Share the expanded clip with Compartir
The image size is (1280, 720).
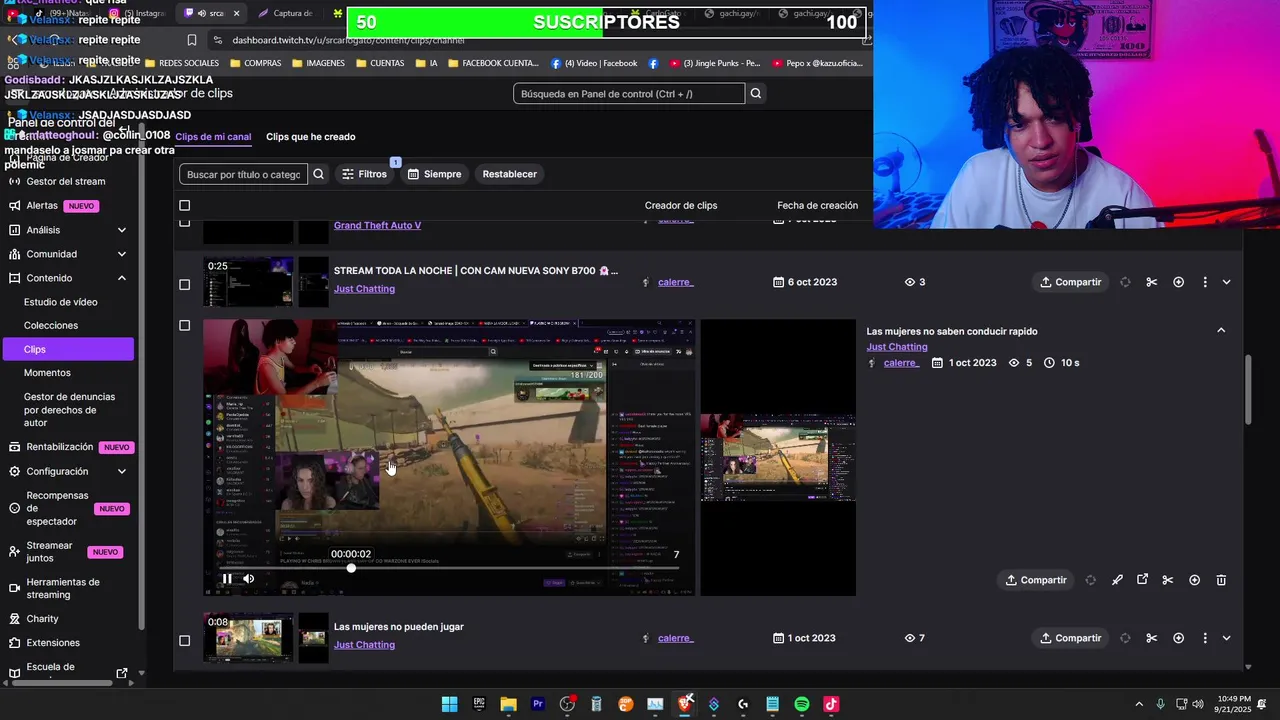(1036, 580)
